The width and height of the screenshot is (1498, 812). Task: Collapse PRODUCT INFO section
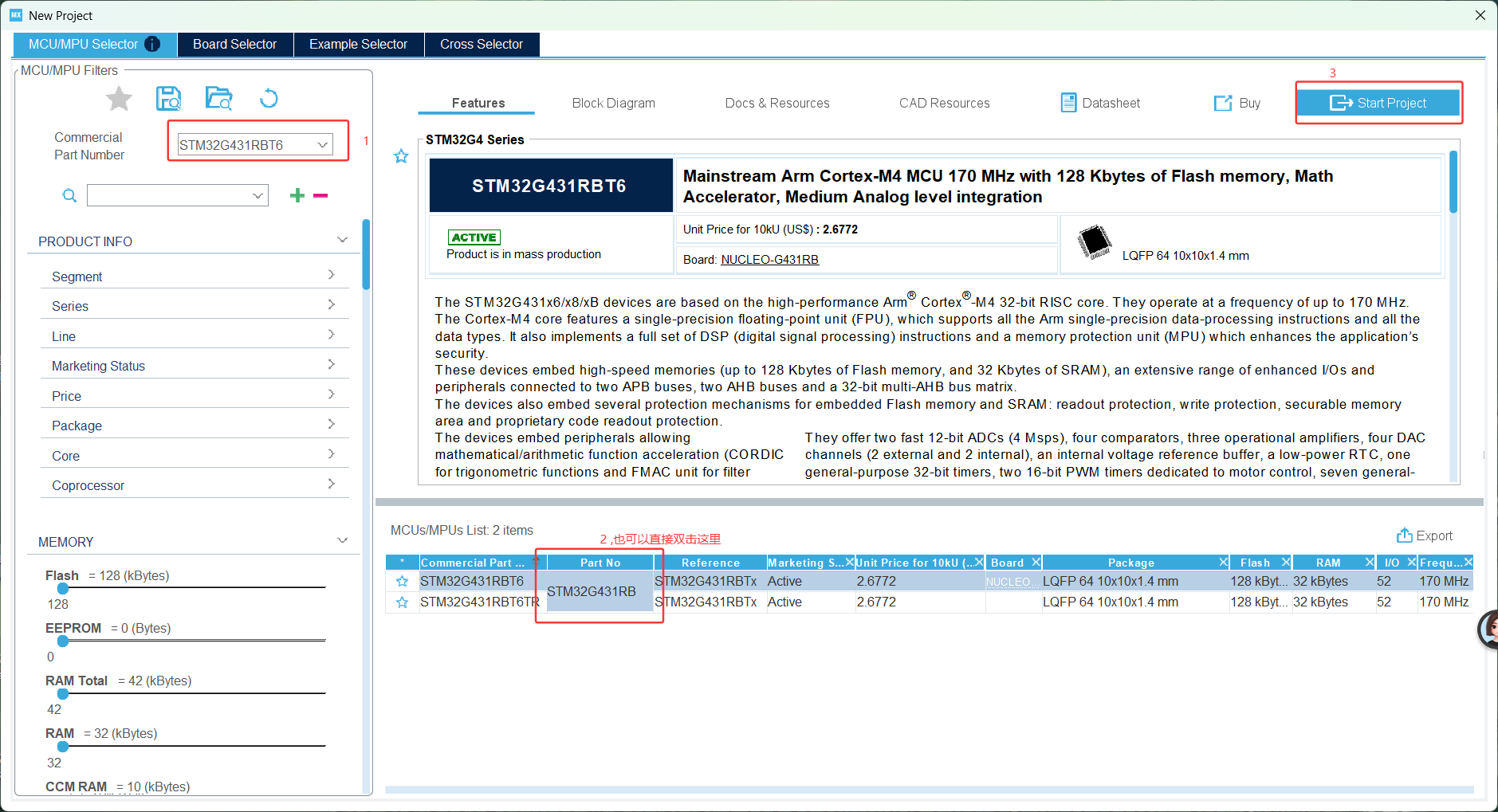pyautogui.click(x=342, y=240)
